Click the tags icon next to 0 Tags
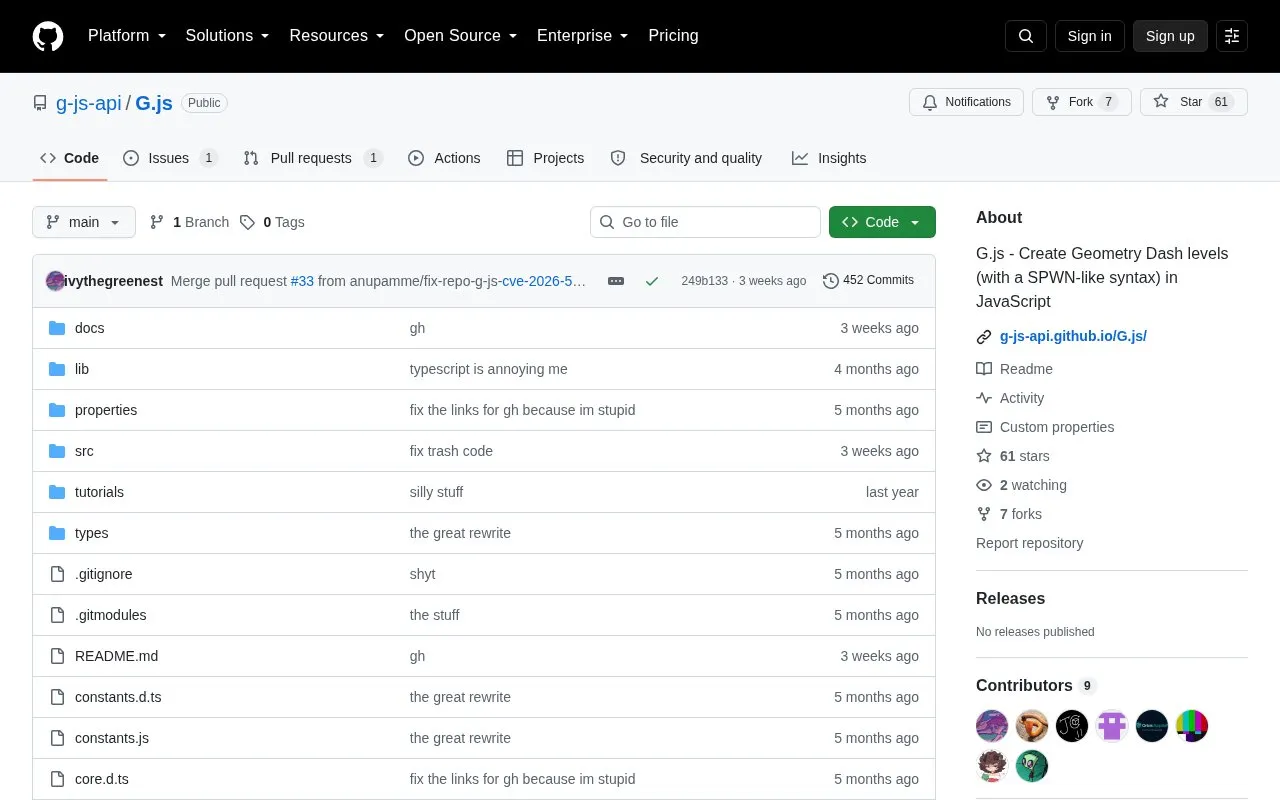This screenshot has height=800, width=1280. (247, 222)
